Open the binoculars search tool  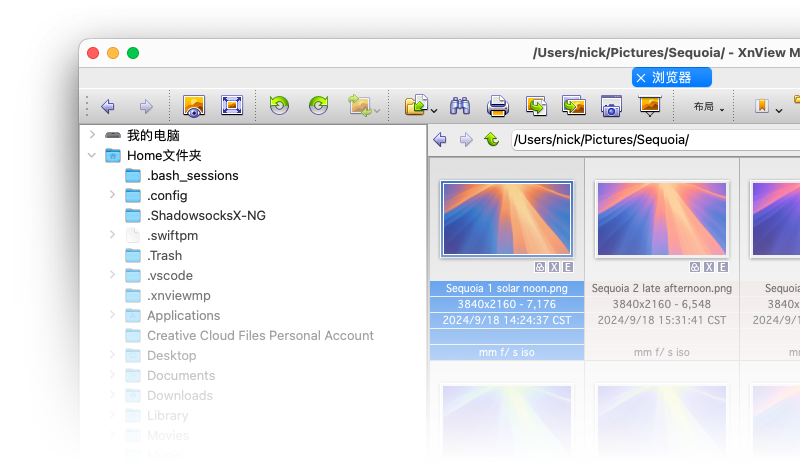tap(460, 106)
